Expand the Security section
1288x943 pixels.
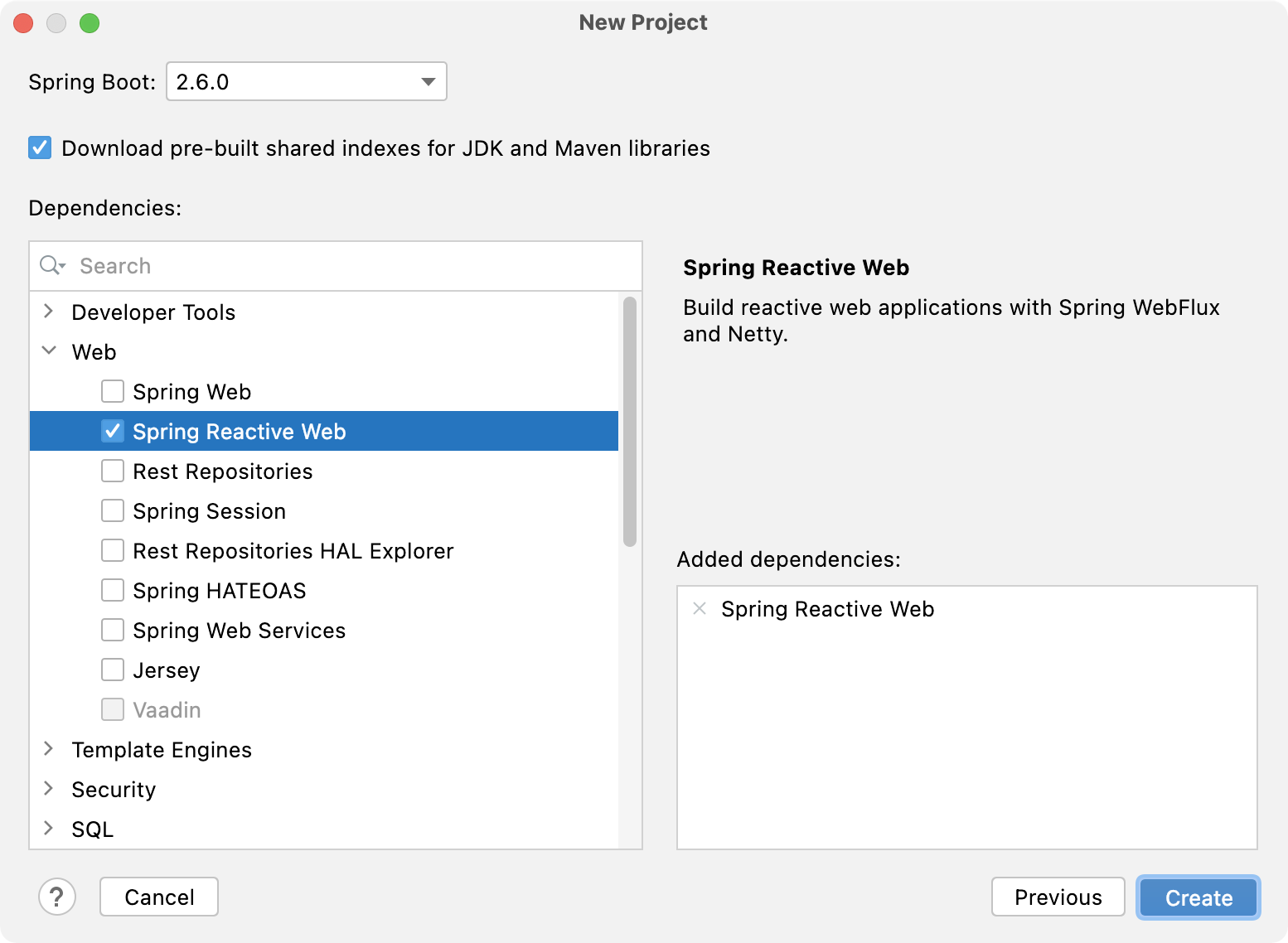point(48,789)
